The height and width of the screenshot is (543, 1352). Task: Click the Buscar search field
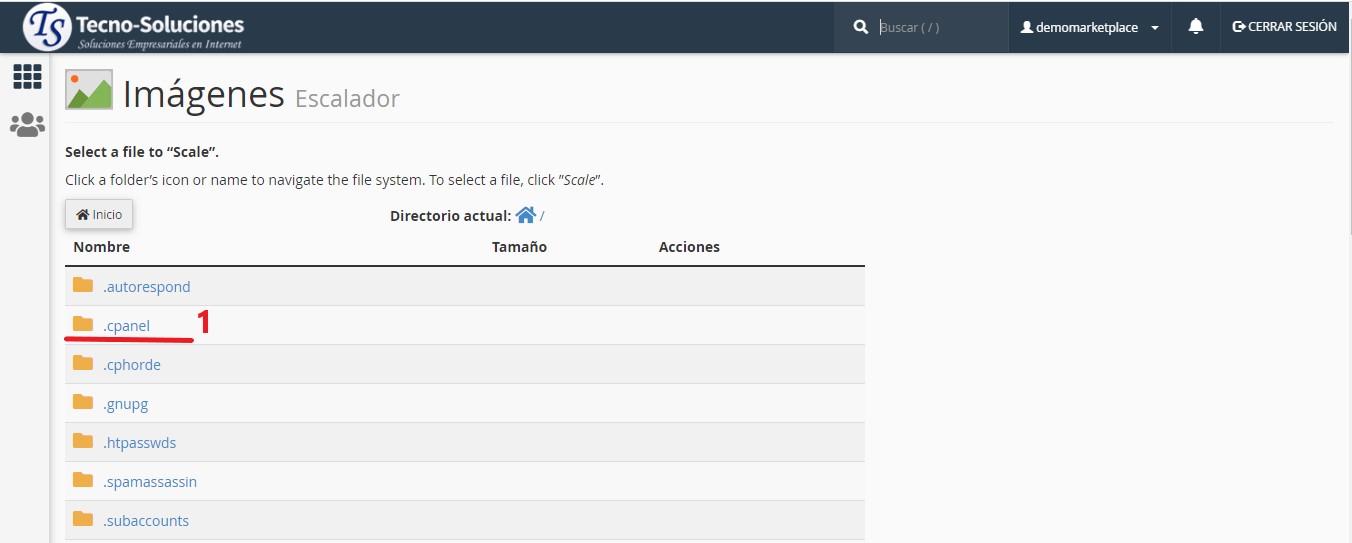pos(938,28)
